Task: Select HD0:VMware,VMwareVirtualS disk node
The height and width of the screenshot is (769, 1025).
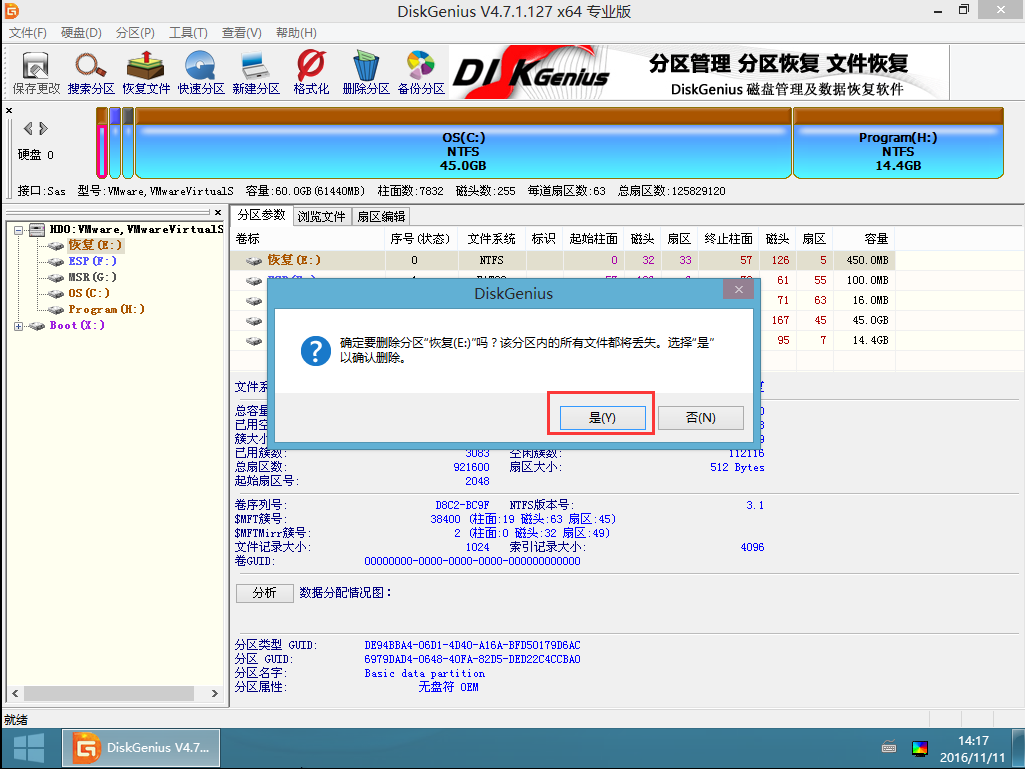Action: pyautogui.click(x=137, y=230)
